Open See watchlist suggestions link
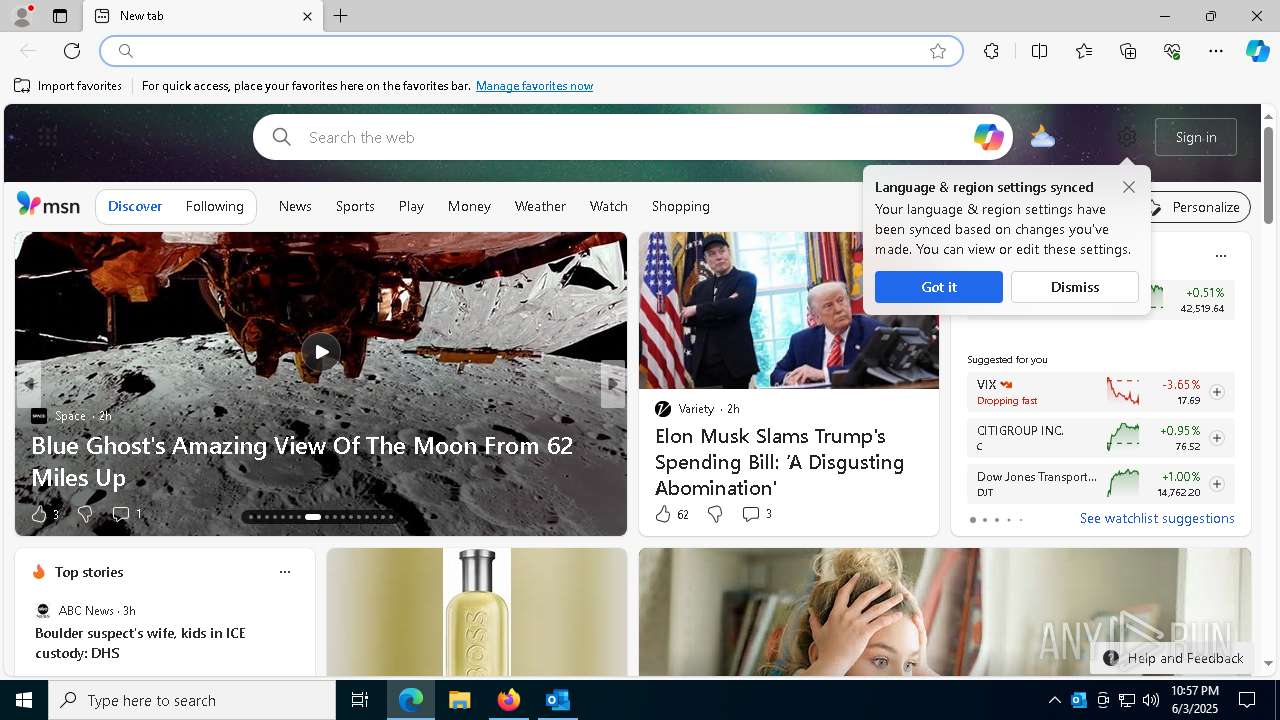This screenshot has height=720, width=1280. 1157,518
